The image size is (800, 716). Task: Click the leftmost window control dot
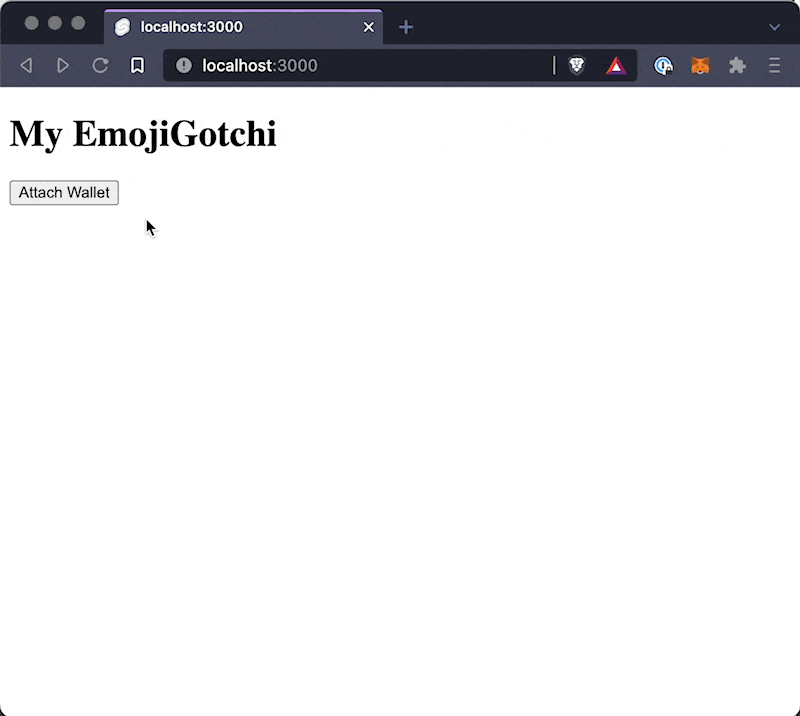pyautogui.click(x=31, y=22)
